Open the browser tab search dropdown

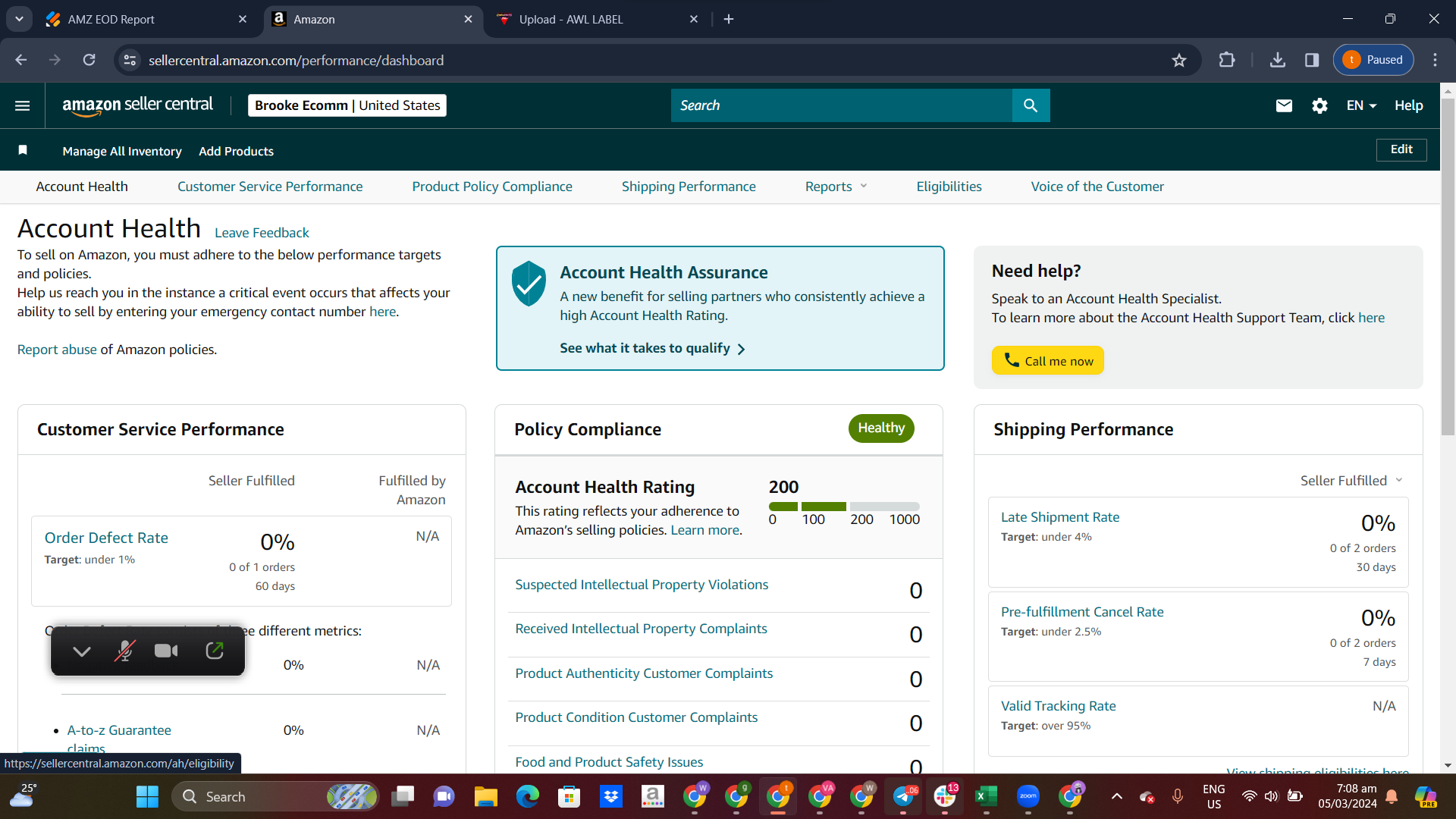click(x=19, y=19)
